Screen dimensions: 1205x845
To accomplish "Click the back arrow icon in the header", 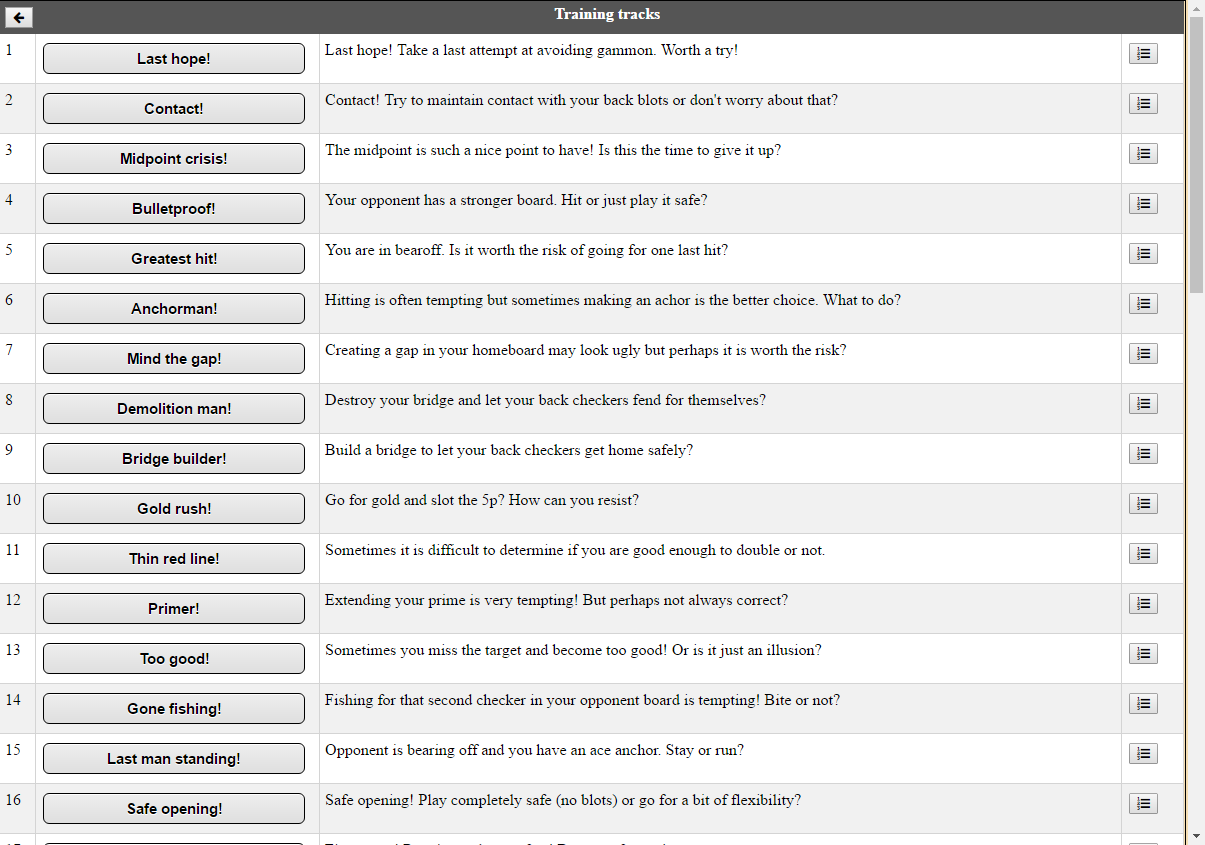I will pyautogui.click(x=19, y=17).
